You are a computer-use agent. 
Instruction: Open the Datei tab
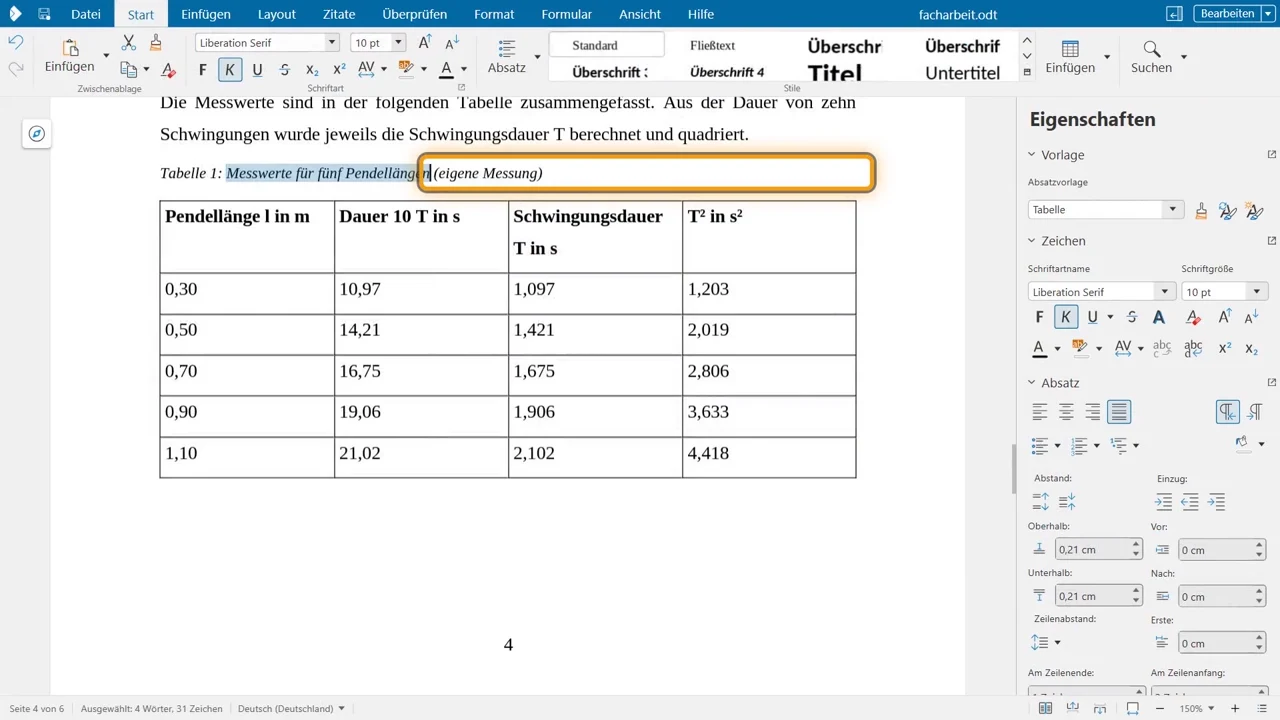[x=86, y=14]
